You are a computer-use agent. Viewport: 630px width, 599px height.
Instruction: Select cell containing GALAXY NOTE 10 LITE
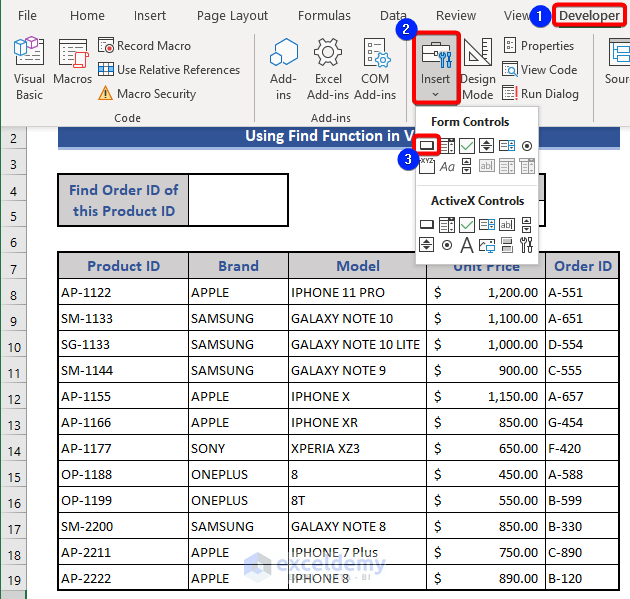tap(358, 344)
